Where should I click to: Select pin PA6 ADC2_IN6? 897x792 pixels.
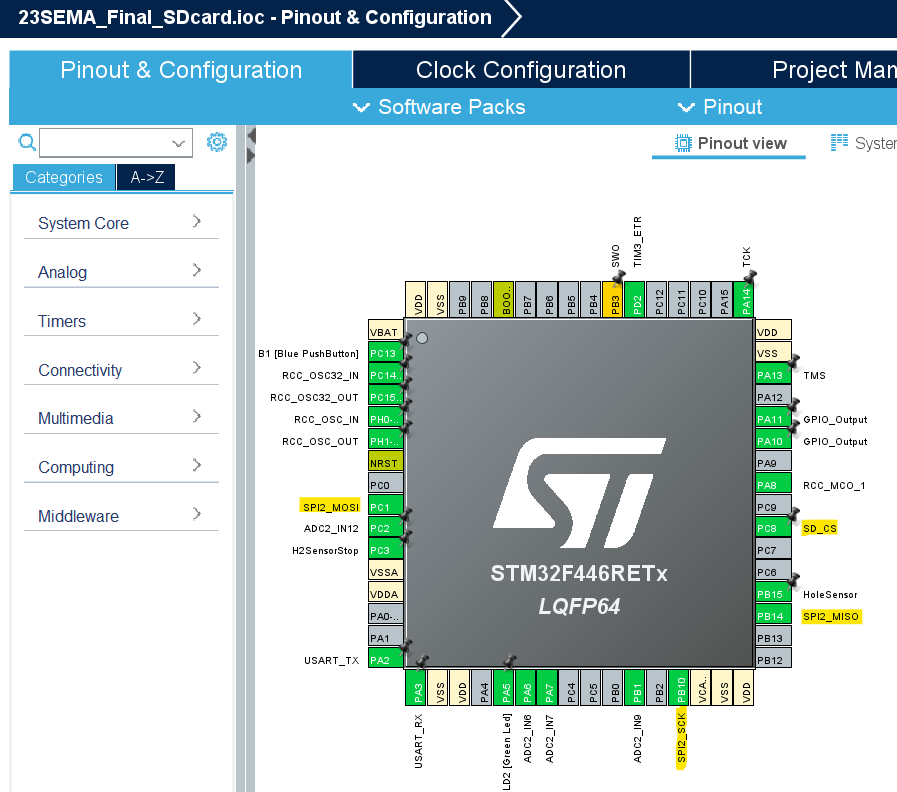(527, 688)
